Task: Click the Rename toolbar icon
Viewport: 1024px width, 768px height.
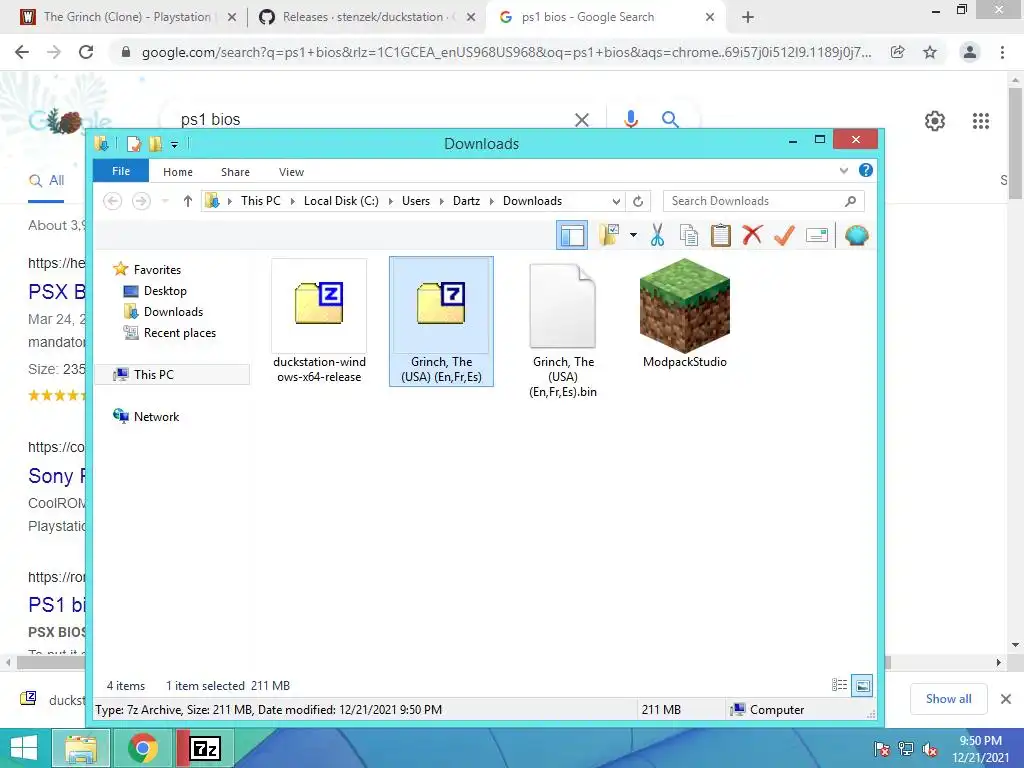Action: (816, 235)
